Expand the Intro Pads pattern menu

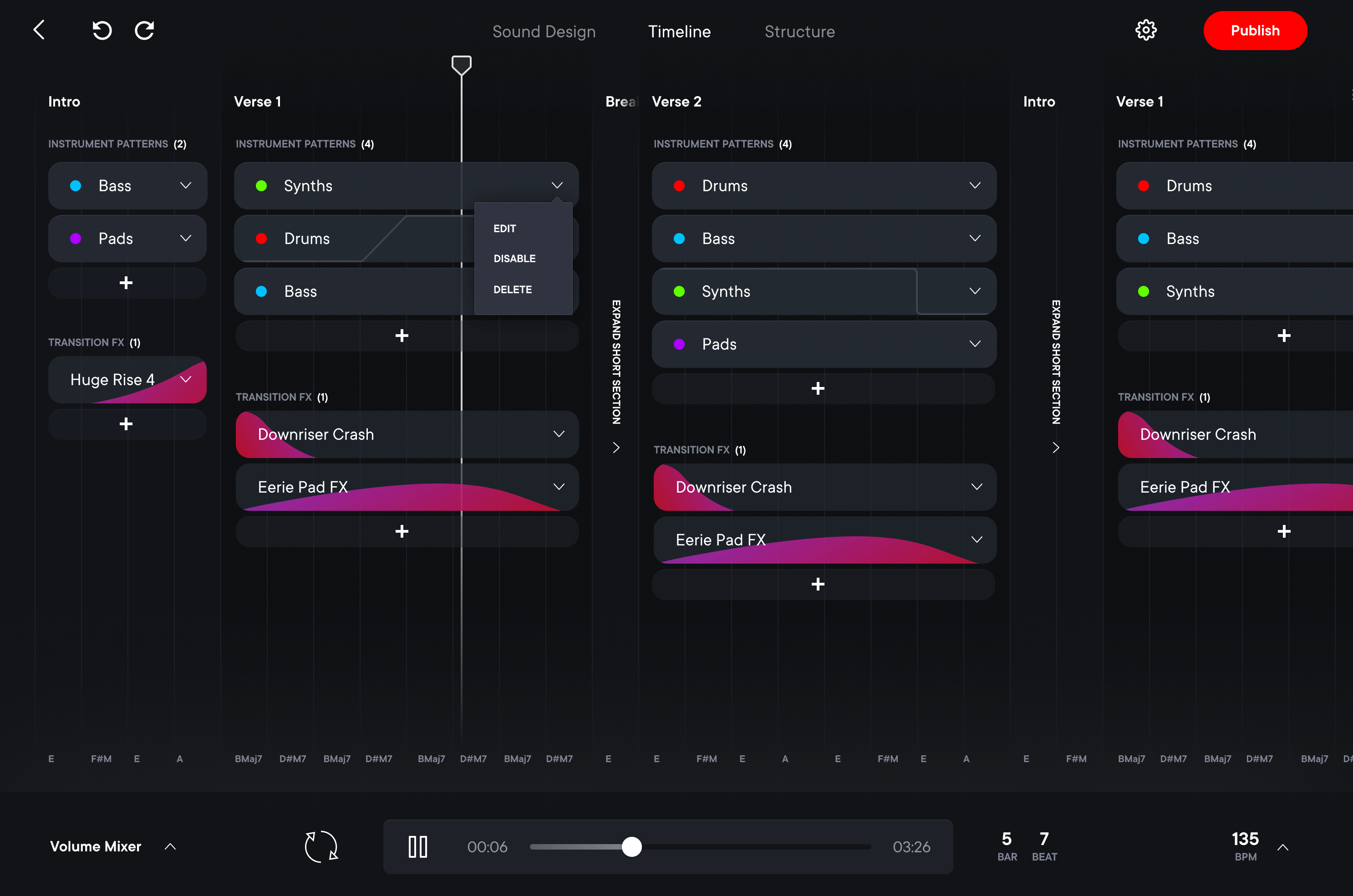click(186, 238)
